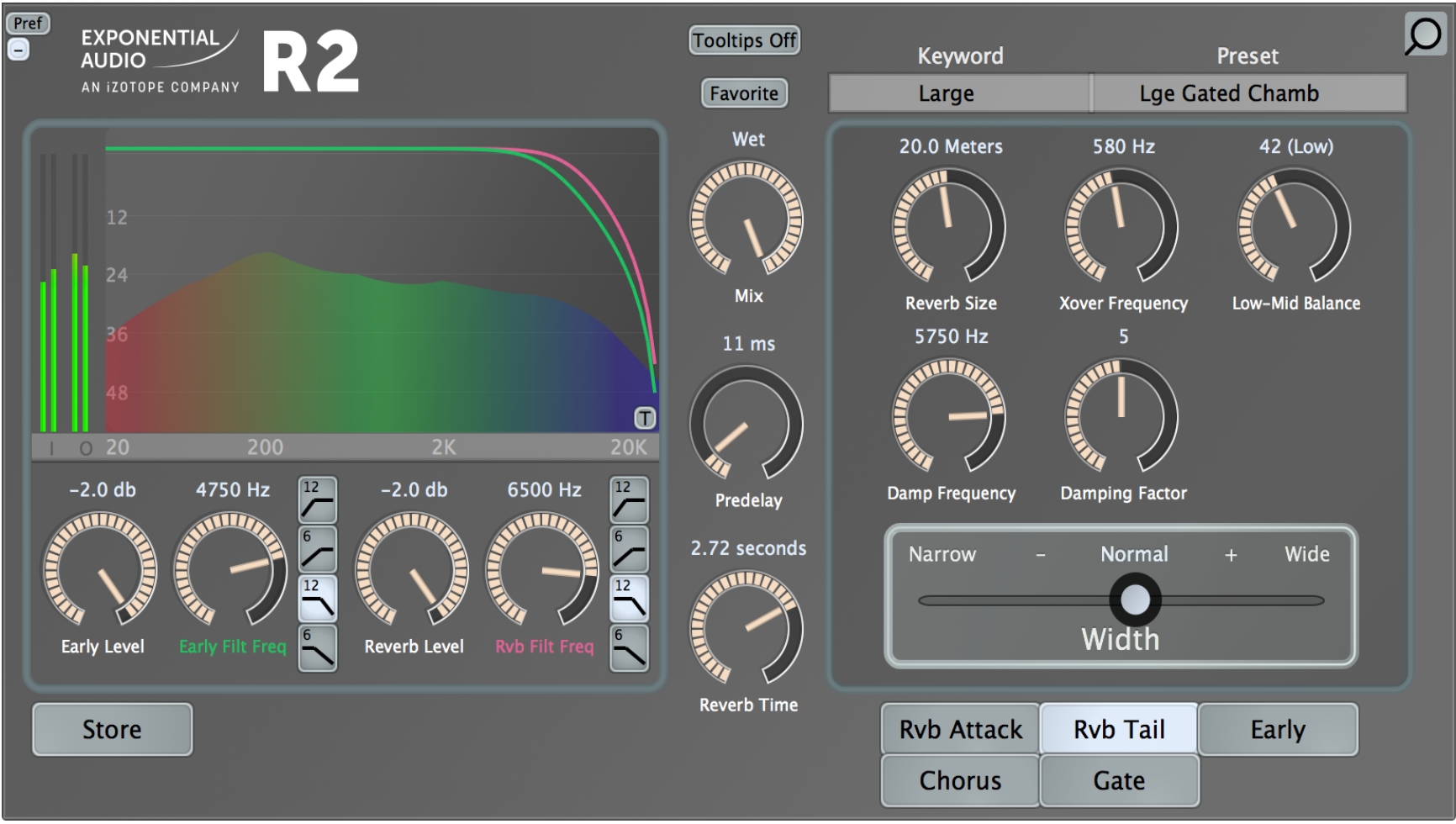
Task: Open the Chorus section tab
Action: click(957, 779)
